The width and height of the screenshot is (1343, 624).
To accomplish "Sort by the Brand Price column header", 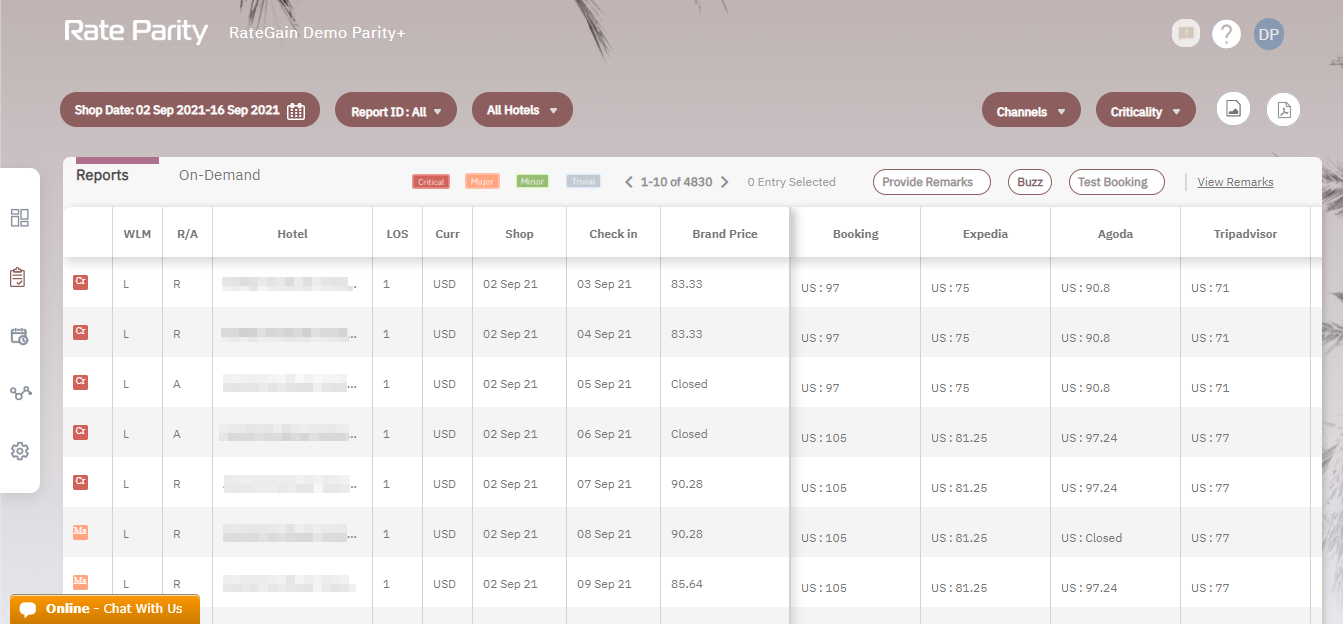I will (725, 234).
